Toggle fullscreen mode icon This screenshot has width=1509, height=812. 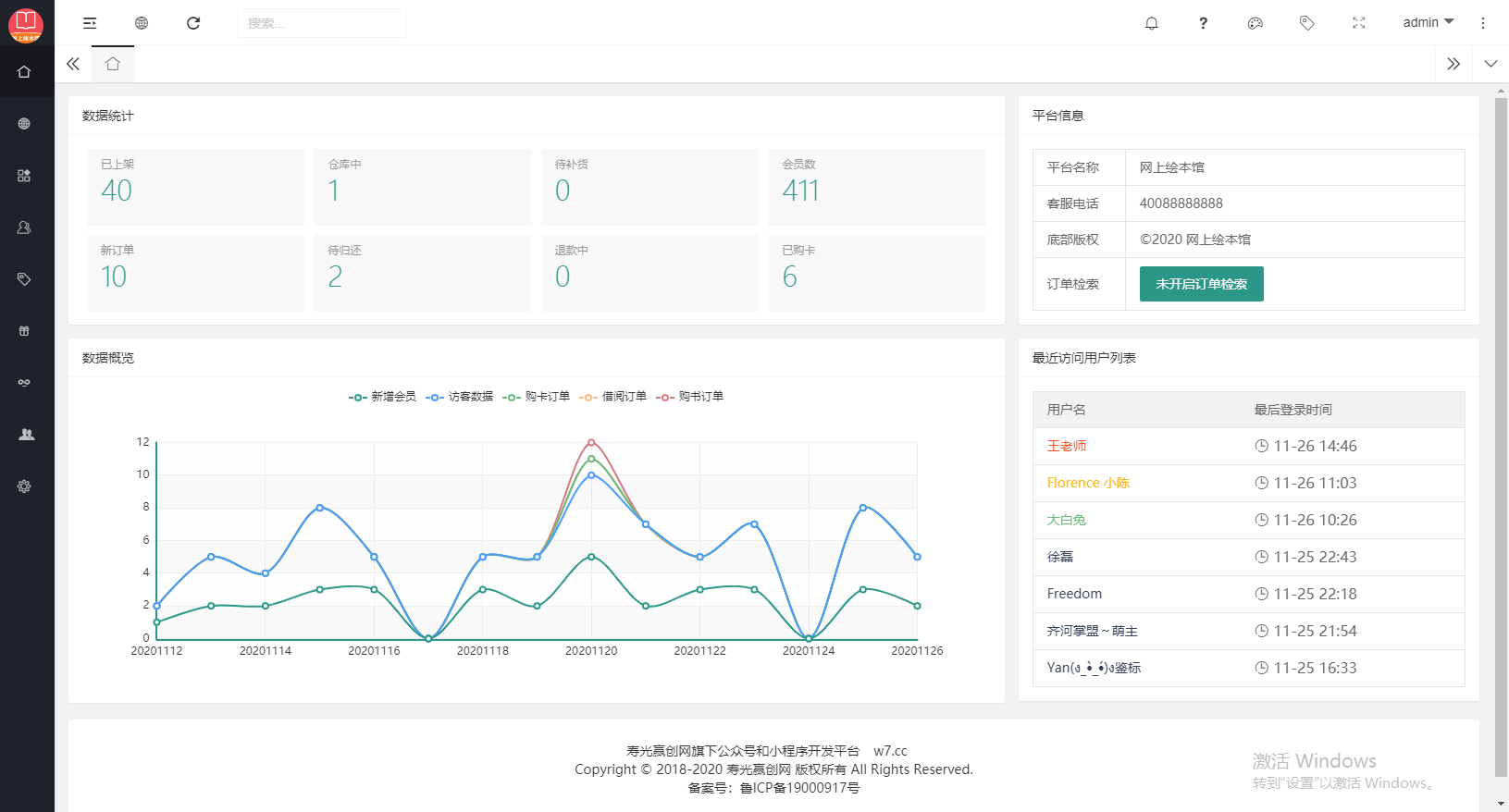point(1359,23)
